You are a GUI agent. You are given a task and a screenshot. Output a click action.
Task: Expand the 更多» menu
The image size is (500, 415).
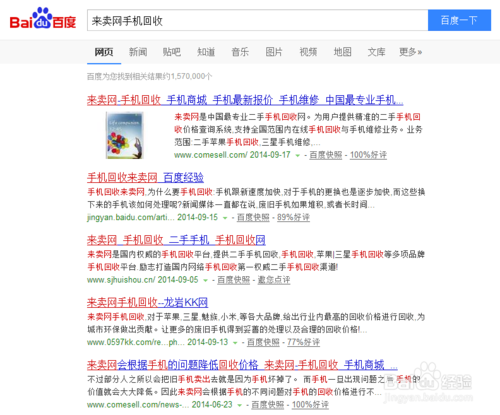(411, 52)
